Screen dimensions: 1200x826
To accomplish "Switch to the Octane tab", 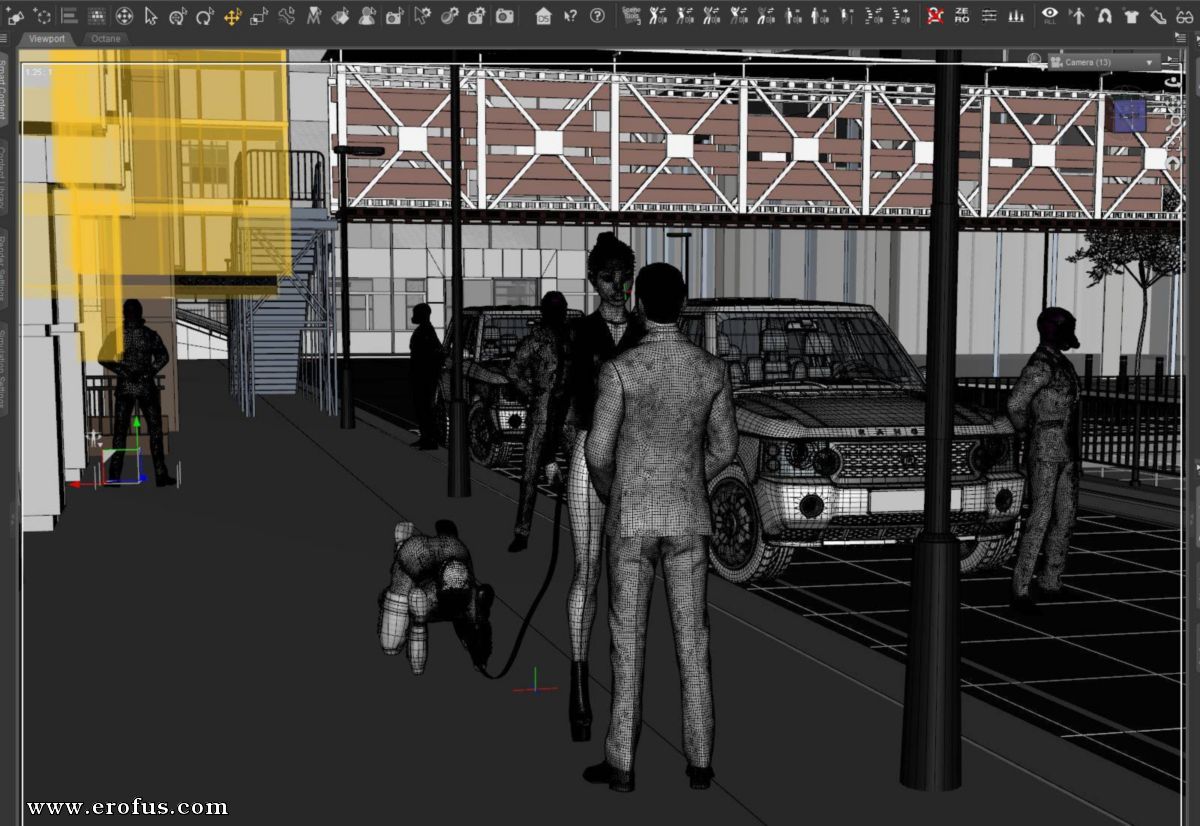I will tap(105, 39).
